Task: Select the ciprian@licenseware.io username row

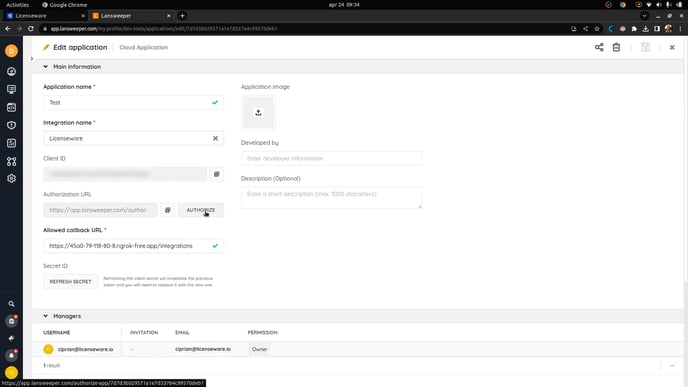Action: click(x=86, y=349)
